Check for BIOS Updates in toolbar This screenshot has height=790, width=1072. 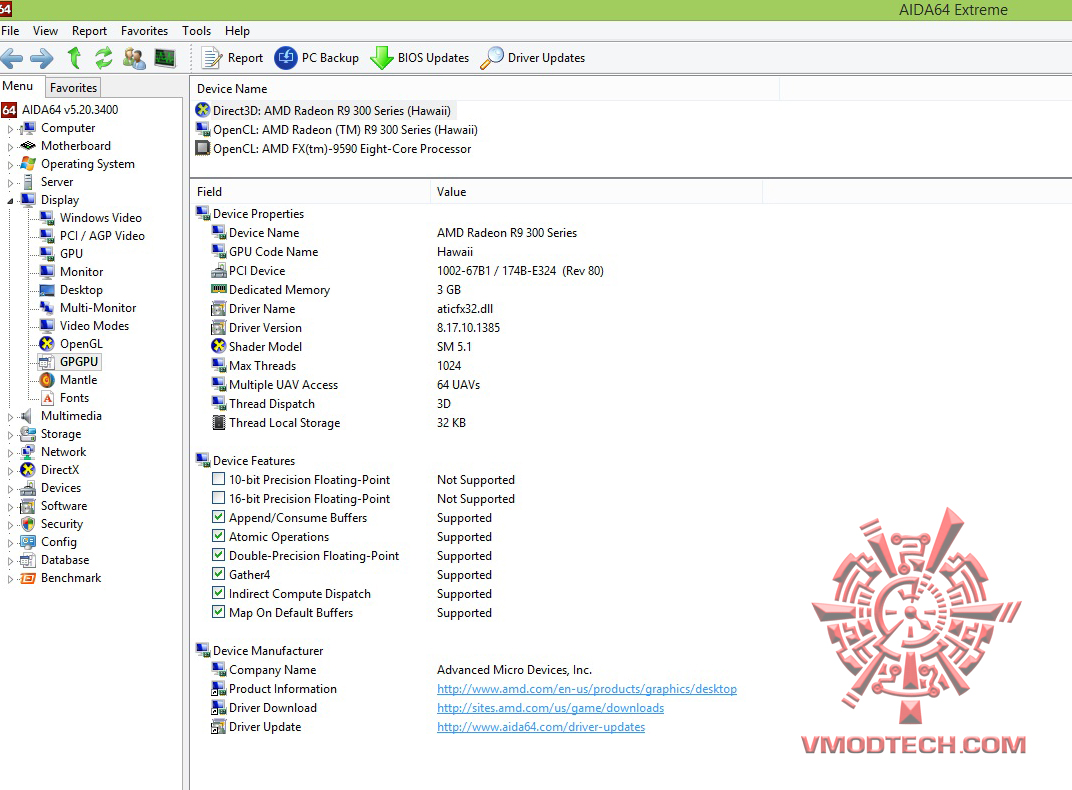pyautogui.click(x=420, y=58)
